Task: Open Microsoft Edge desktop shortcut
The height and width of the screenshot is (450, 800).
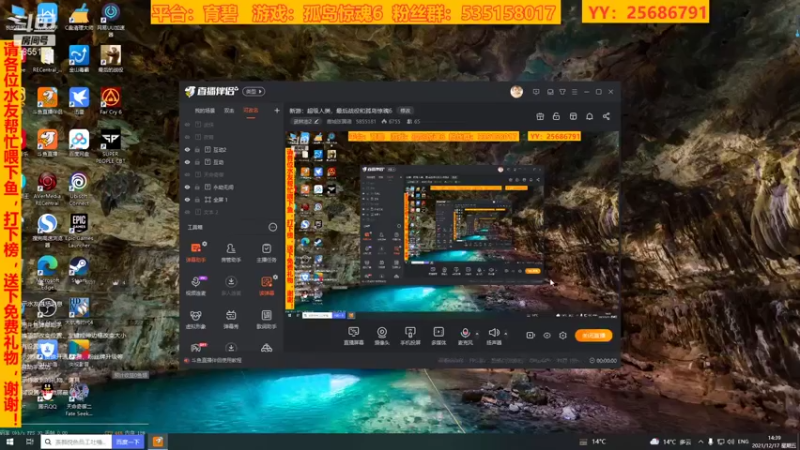Action: point(47,270)
